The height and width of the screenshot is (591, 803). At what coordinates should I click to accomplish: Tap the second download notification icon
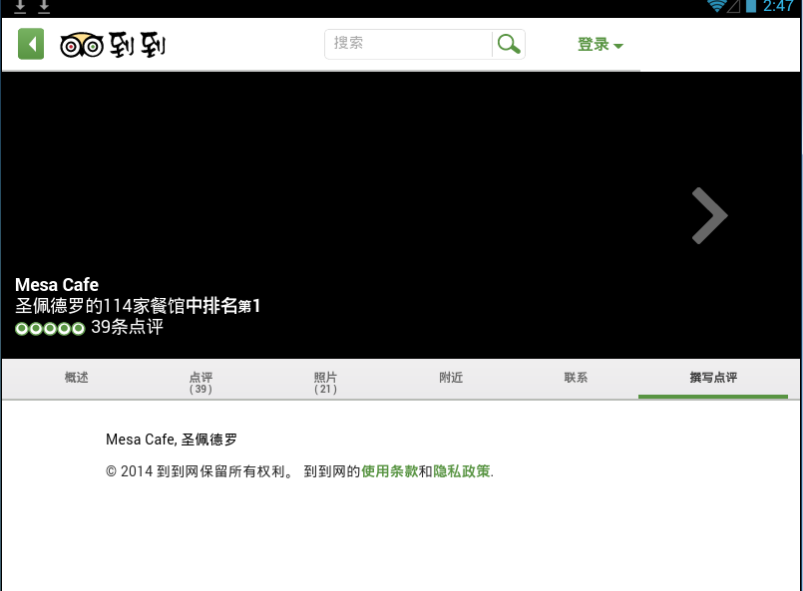[44, 8]
